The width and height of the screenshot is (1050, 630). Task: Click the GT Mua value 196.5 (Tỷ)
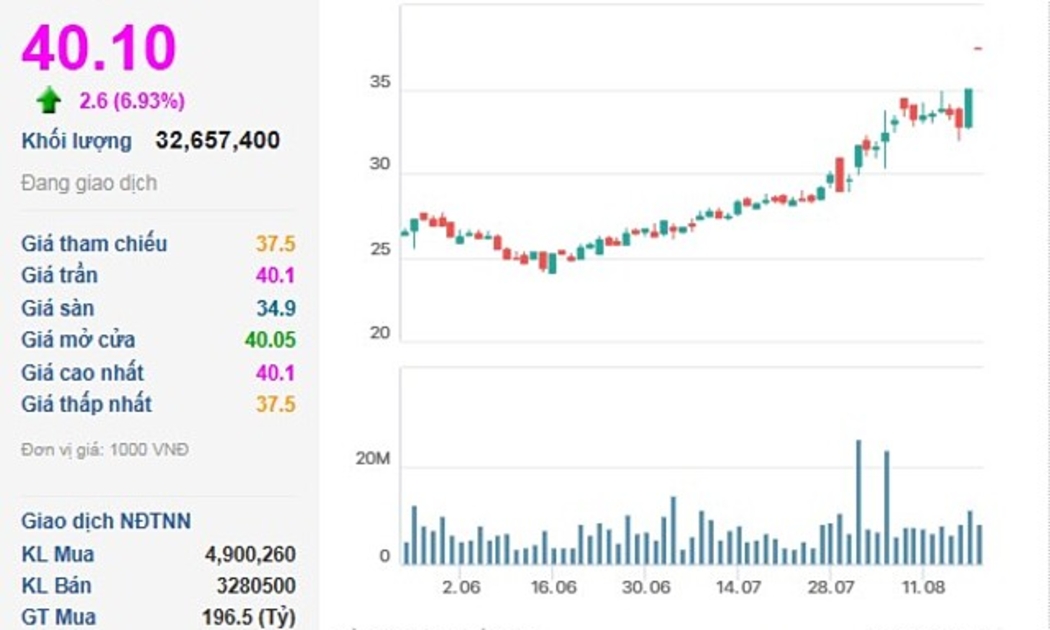pyautogui.click(x=248, y=618)
